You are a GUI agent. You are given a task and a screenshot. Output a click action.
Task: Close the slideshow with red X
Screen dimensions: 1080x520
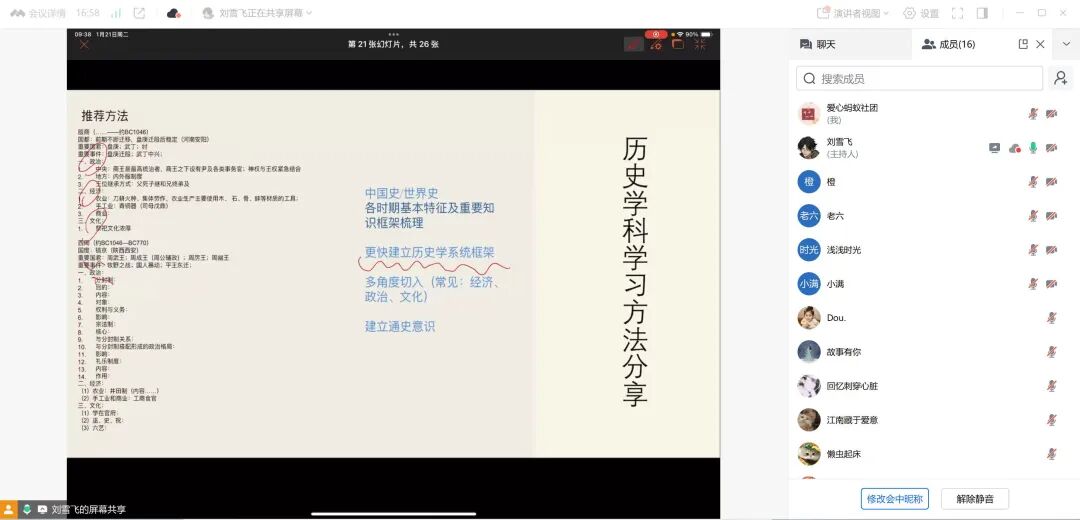point(84,45)
